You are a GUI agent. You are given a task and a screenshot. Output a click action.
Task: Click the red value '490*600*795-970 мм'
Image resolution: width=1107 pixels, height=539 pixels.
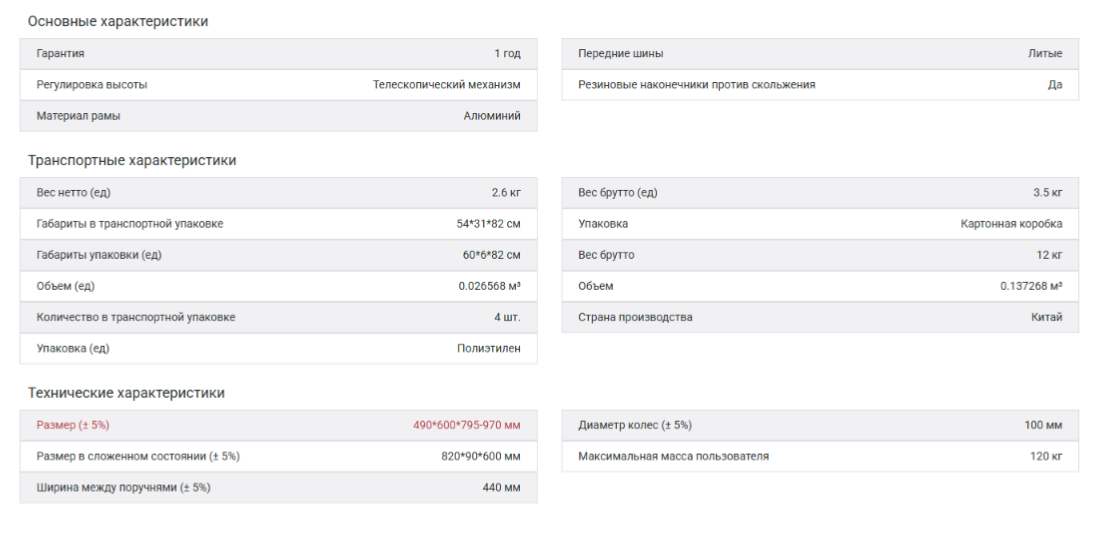(x=466, y=425)
